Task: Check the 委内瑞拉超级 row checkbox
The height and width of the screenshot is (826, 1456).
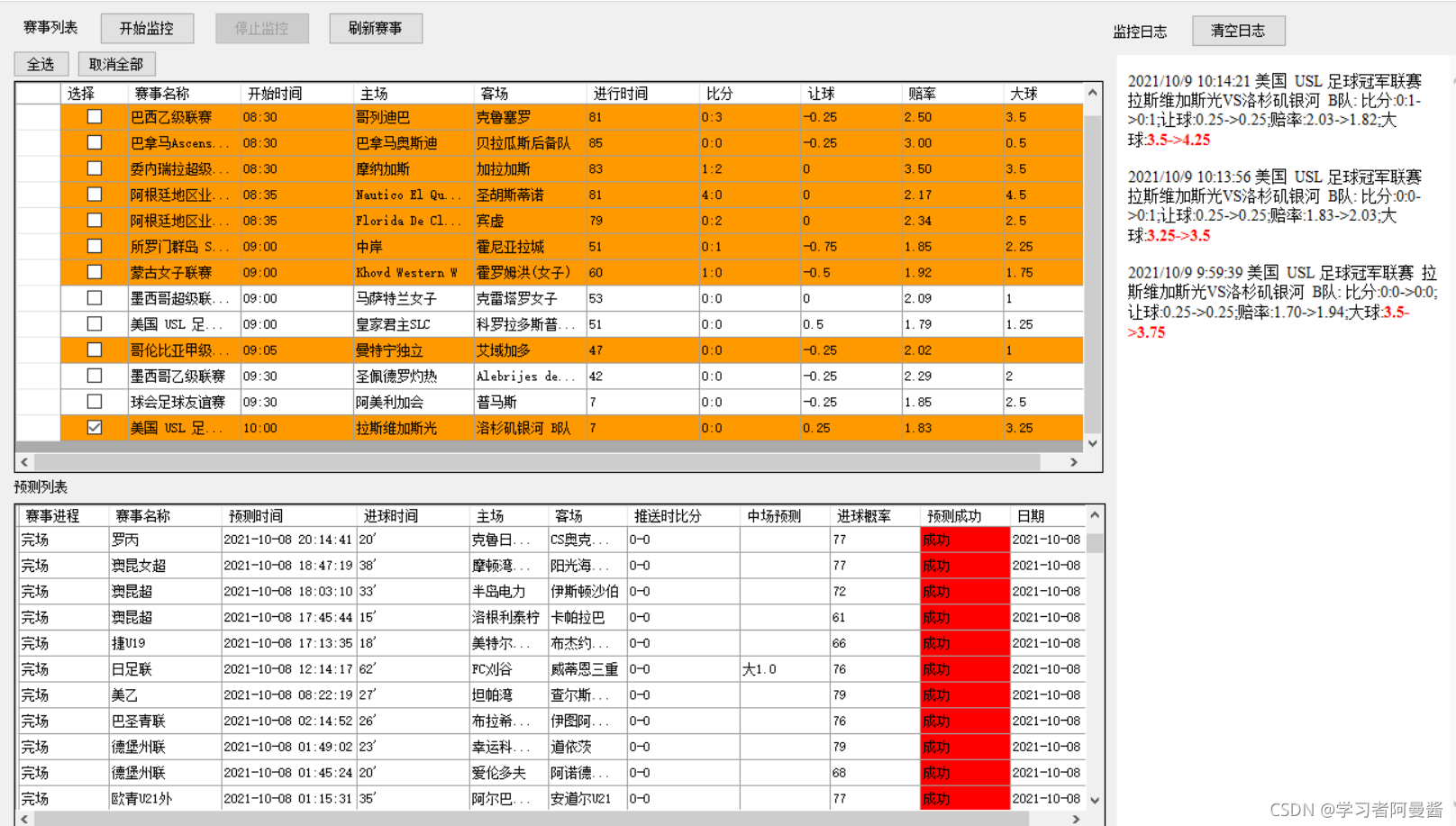Action: pos(94,168)
